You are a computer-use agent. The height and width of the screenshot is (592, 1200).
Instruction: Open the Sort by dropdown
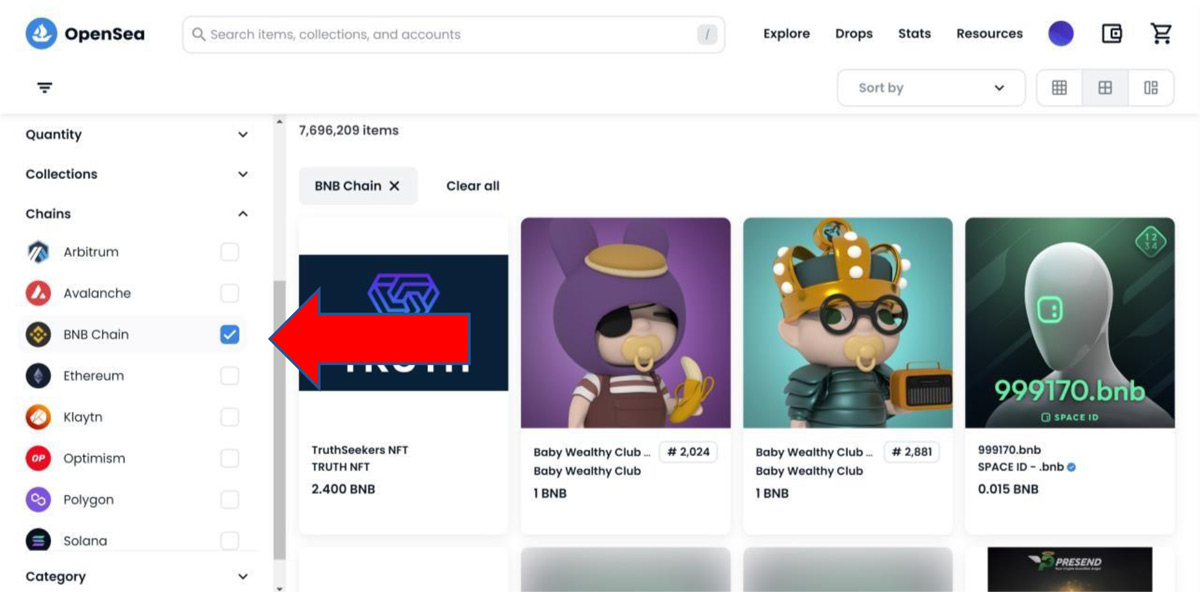point(930,88)
